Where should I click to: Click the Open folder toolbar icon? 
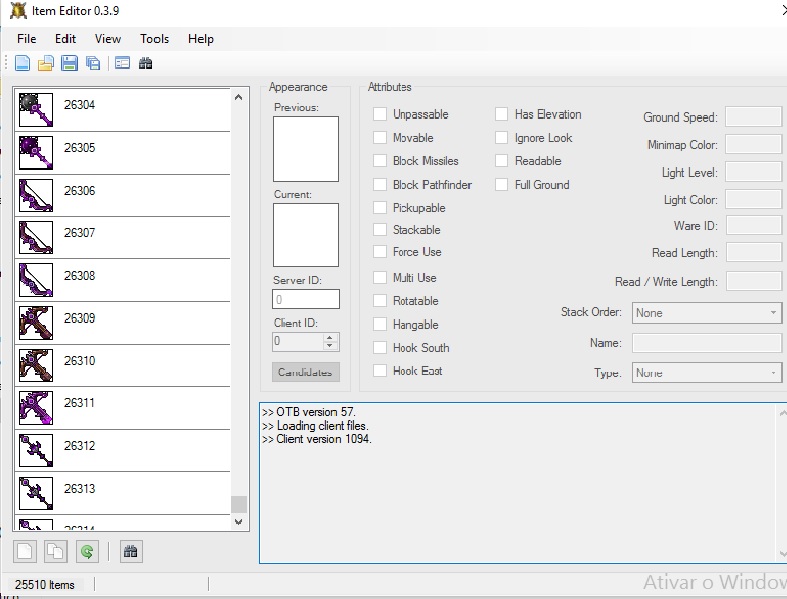click(46, 63)
